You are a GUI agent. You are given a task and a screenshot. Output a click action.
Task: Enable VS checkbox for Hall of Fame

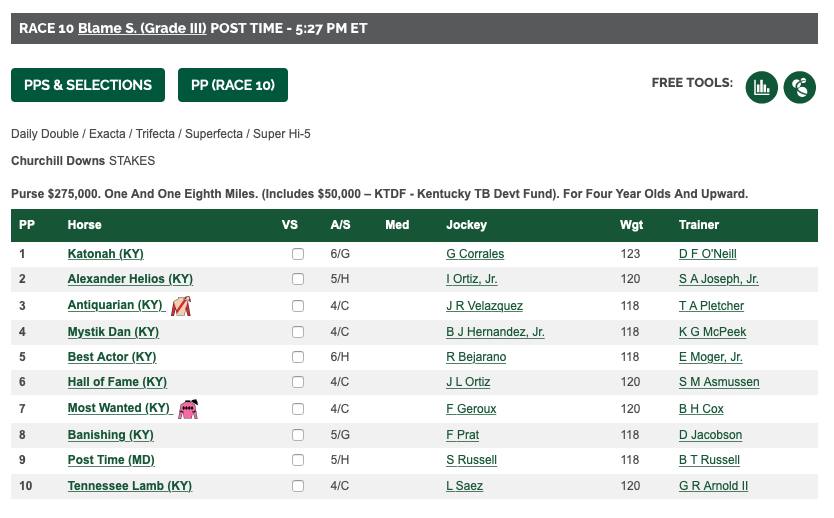tap(298, 382)
